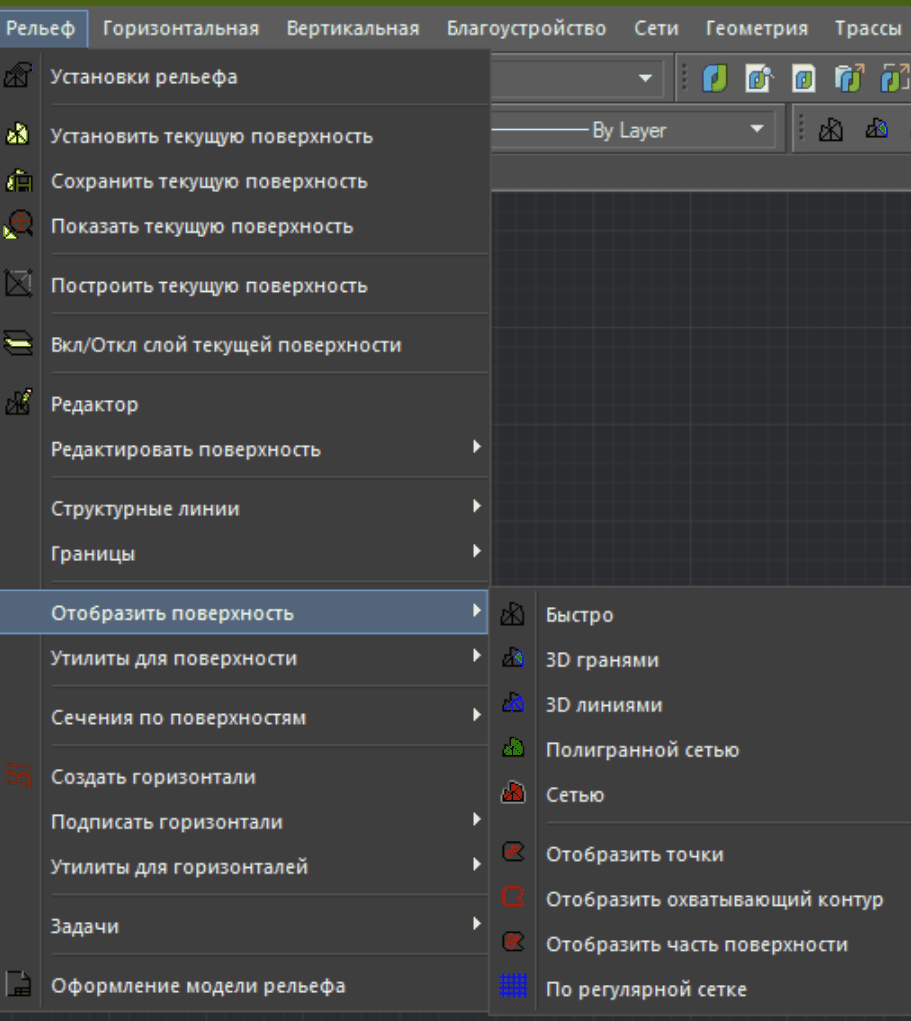Image resolution: width=911 pixels, height=1021 pixels.
Task: Click the Редактор icon in menu
Action: point(18,404)
